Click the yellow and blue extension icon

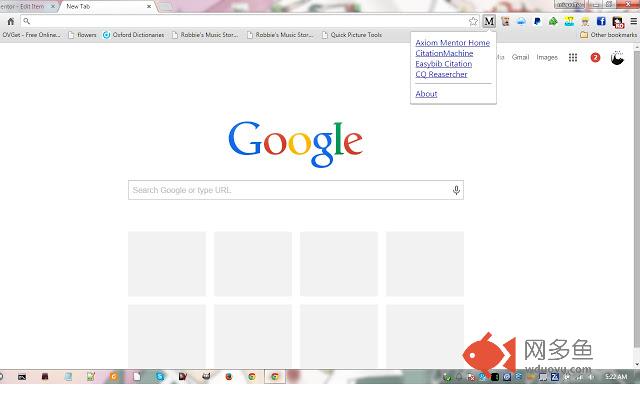pyautogui.click(x=569, y=21)
